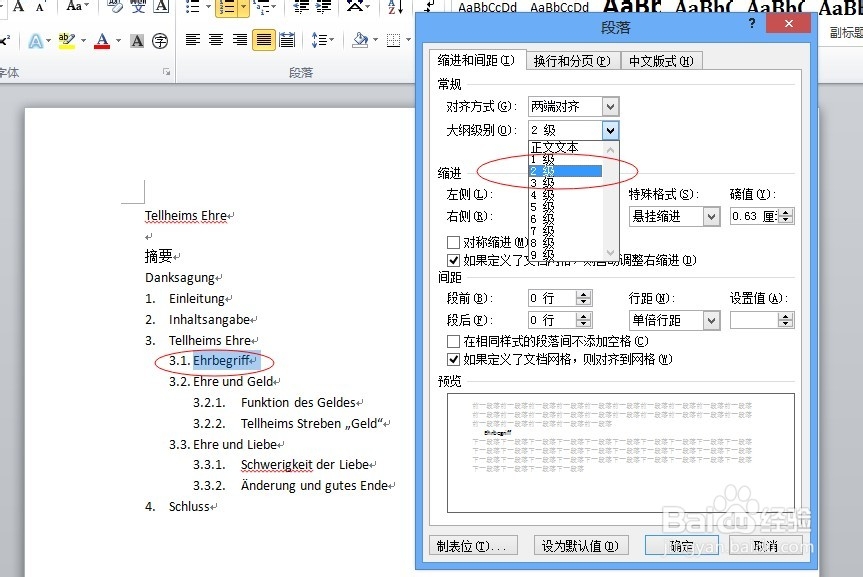Open the sort (A-Z) tool
This screenshot has width=863, height=577.
coord(394,8)
